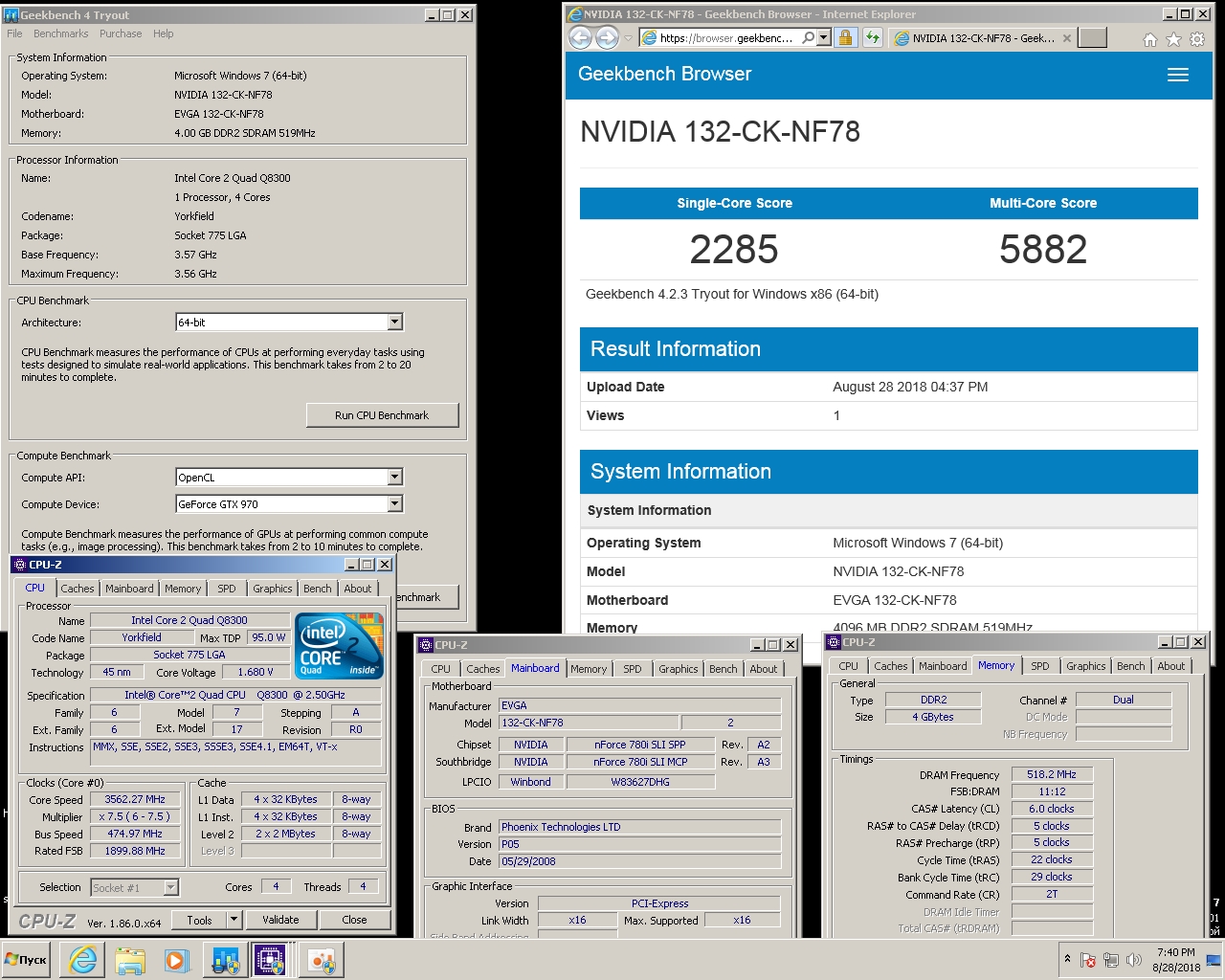1225x980 pixels.
Task: Open the volume speaker tray icon
Action: click(x=1134, y=960)
